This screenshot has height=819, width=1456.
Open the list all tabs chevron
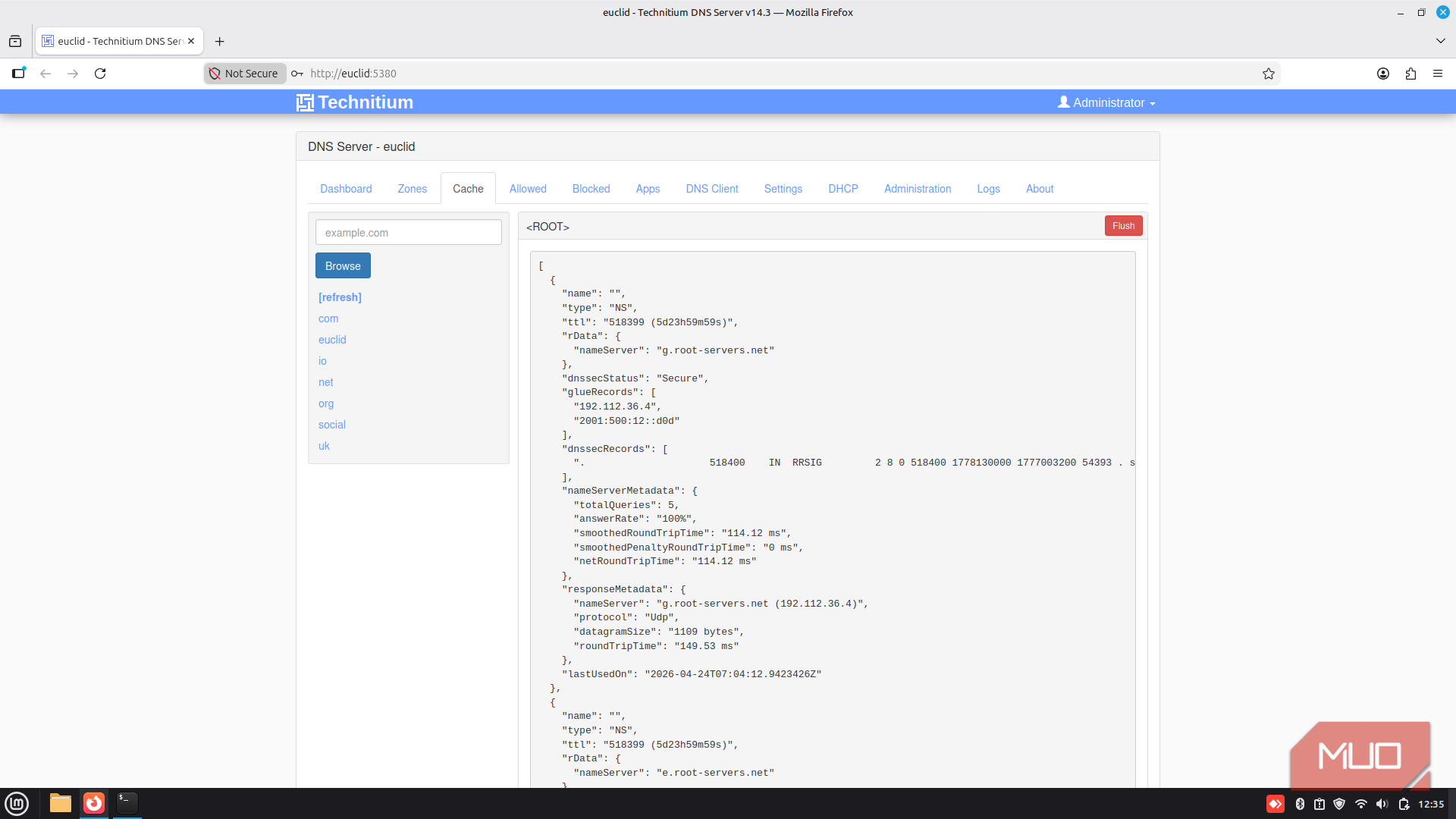click(x=1441, y=41)
